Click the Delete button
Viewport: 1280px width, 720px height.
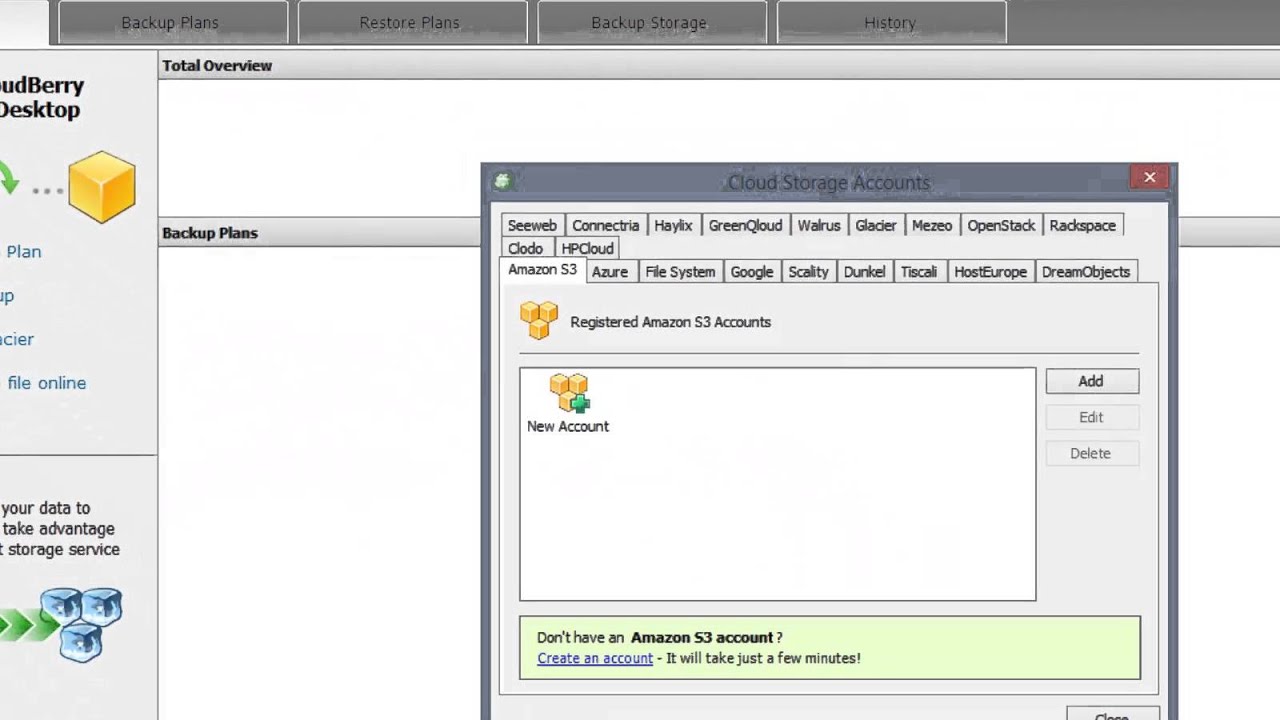(1092, 453)
